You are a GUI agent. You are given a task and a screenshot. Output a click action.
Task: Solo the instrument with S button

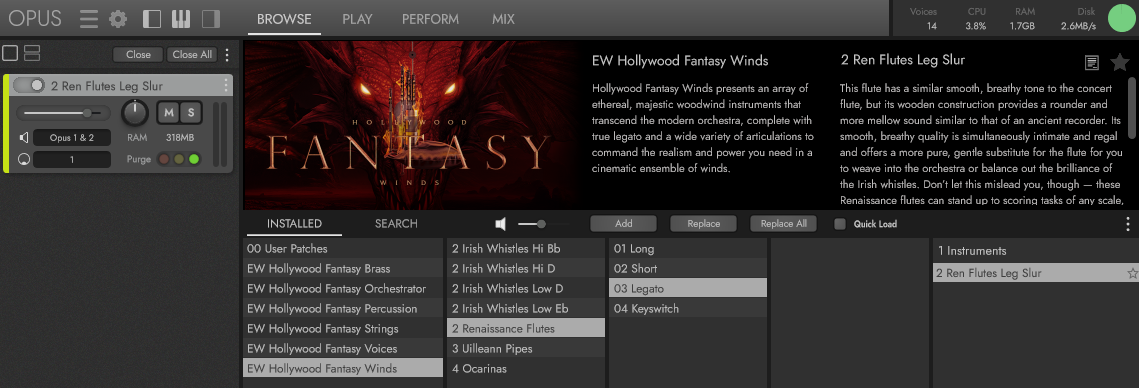191,113
